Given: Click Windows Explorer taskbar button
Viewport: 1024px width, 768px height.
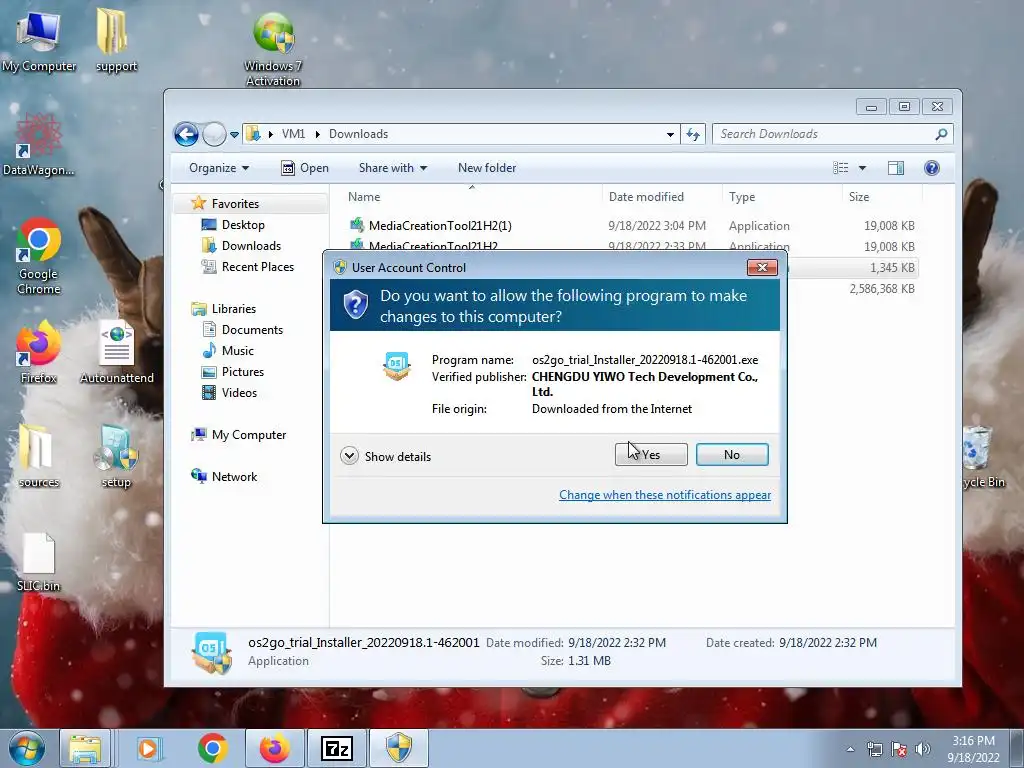Looking at the screenshot, I should (x=85, y=748).
